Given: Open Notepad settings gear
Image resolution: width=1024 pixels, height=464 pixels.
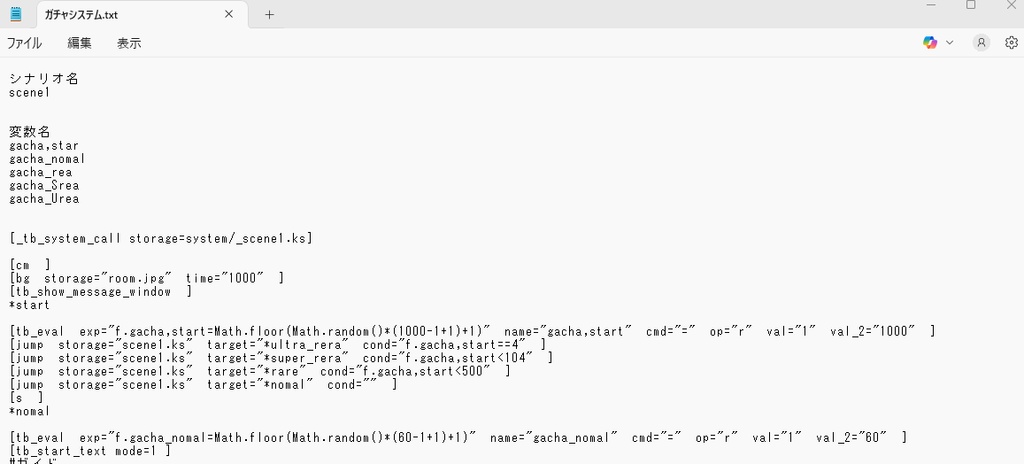Looking at the screenshot, I should tap(1011, 43).
